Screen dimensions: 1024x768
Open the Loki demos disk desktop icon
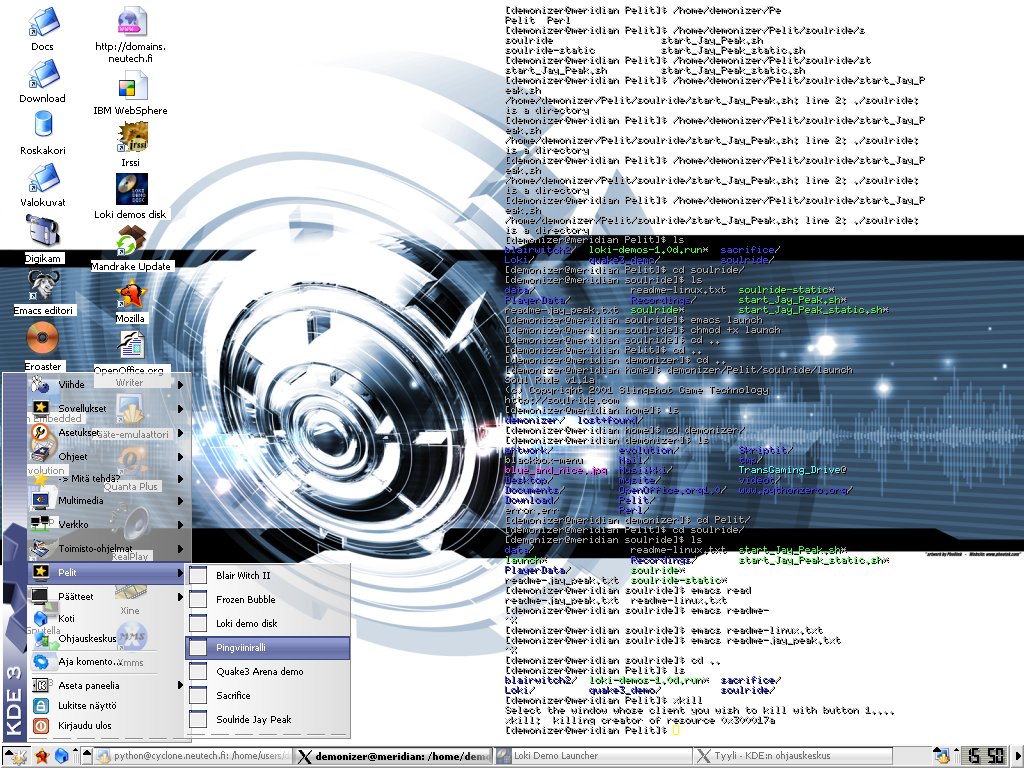click(131, 189)
